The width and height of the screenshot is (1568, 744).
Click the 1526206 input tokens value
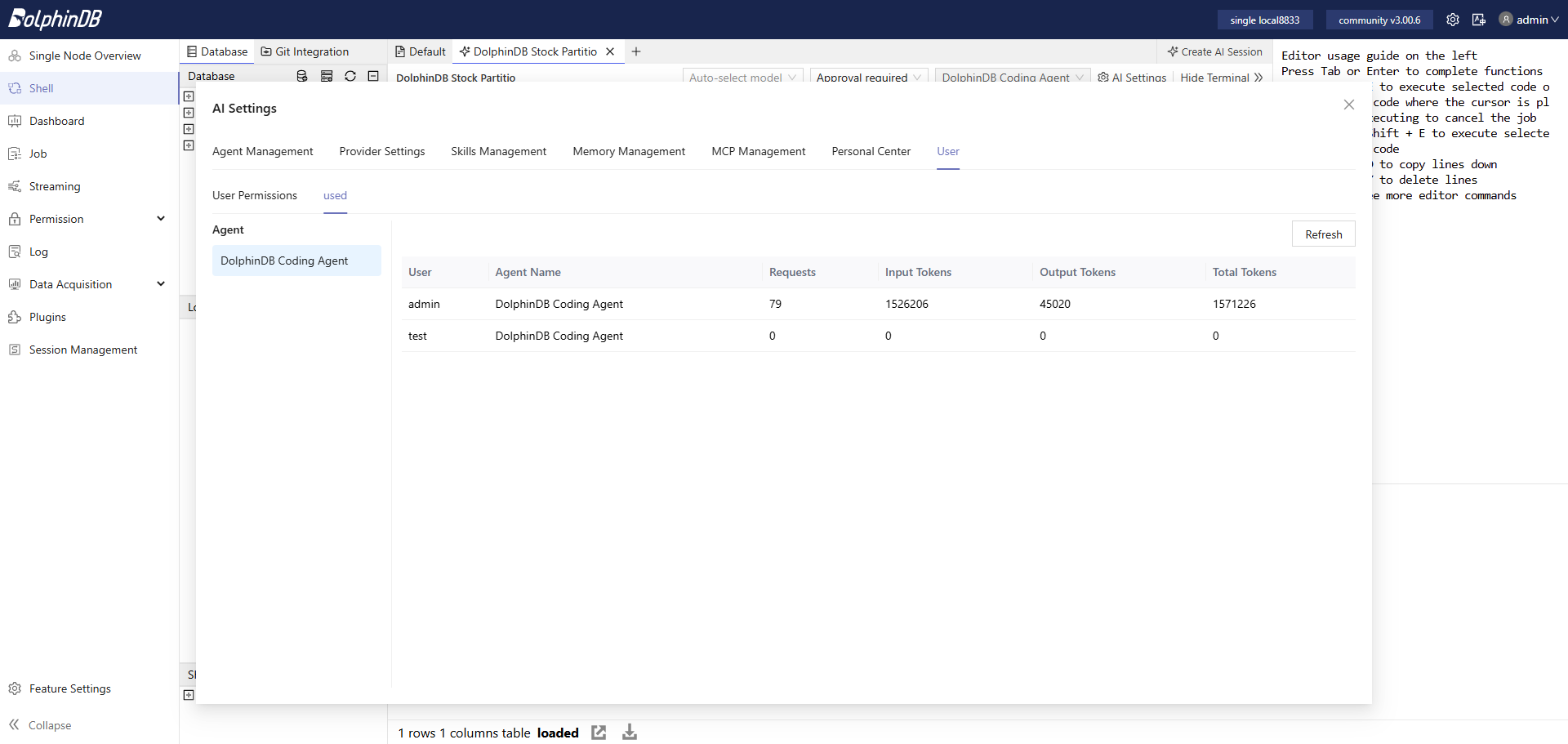point(906,304)
